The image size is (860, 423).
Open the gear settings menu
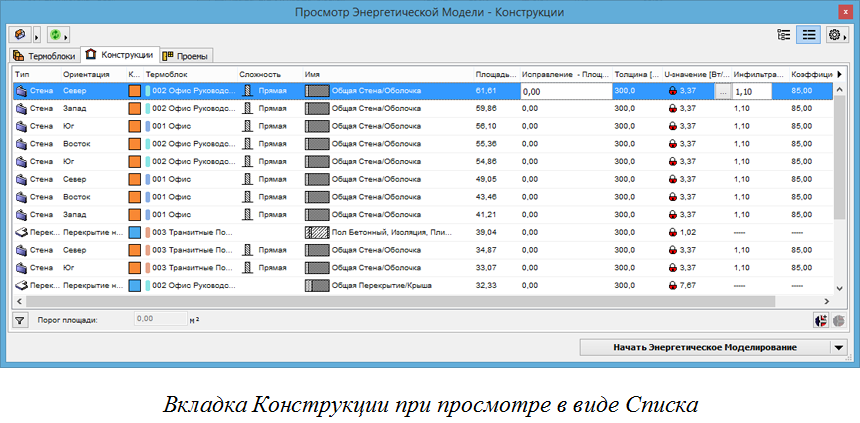(836, 35)
